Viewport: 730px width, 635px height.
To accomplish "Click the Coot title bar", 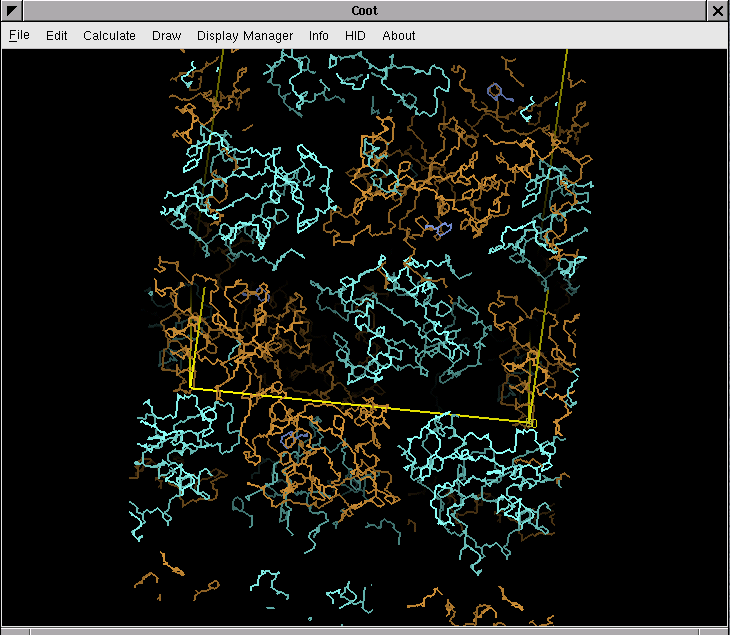I will (364, 11).
